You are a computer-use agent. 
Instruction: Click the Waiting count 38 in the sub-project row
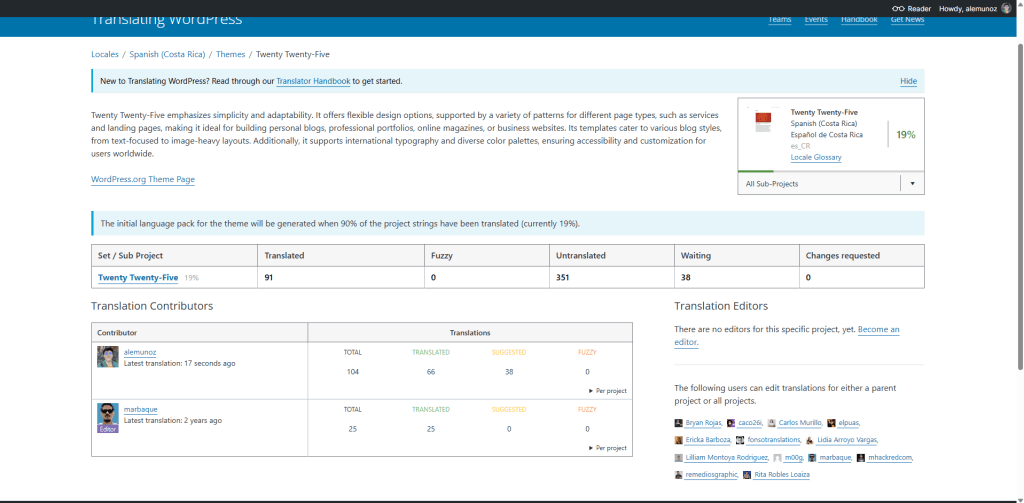click(x=686, y=278)
